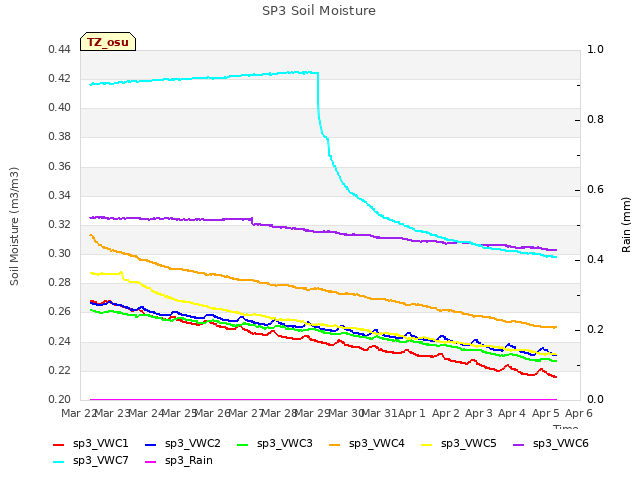
Task: Click the 0.4 rain axis tick label
Action: 595,260
